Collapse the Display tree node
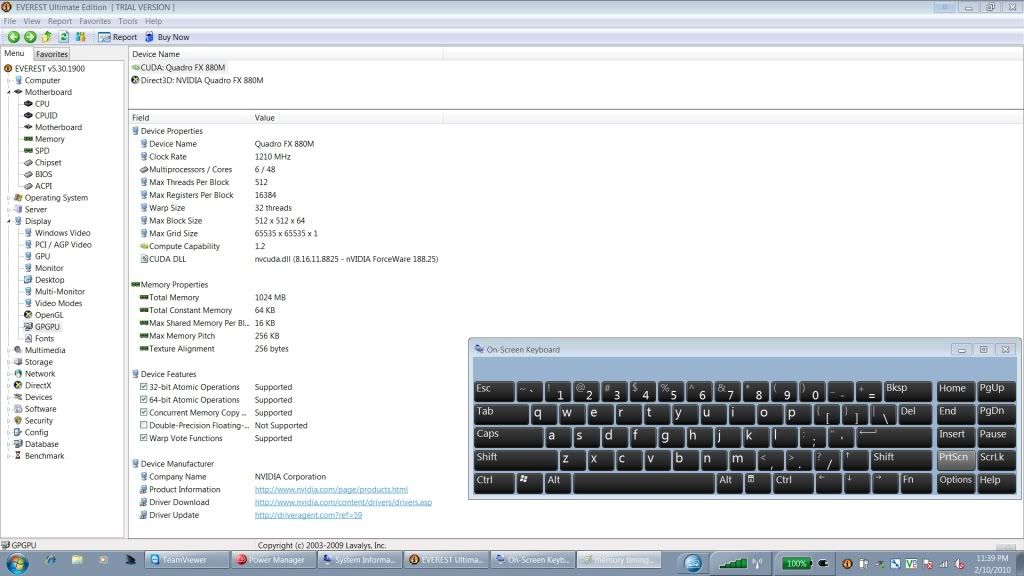This screenshot has height=576, width=1024. pyautogui.click(x=8, y=221)
